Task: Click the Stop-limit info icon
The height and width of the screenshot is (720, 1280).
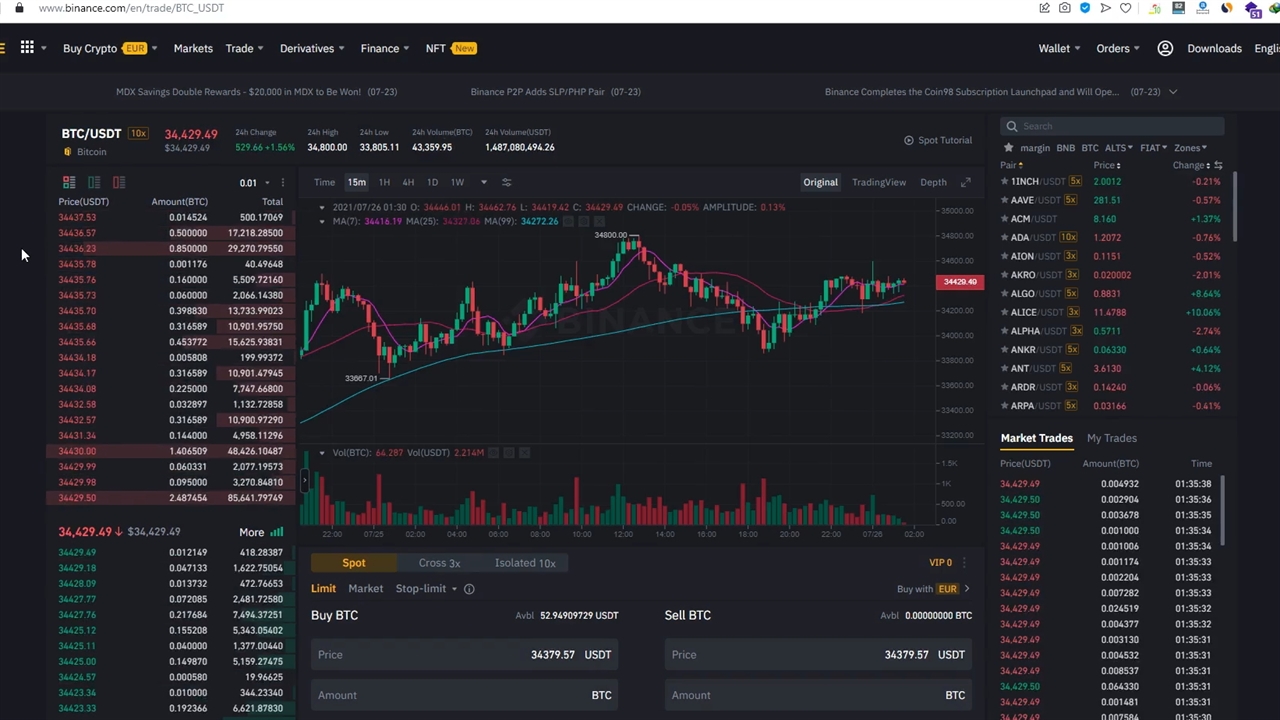Action: [469, 589]
